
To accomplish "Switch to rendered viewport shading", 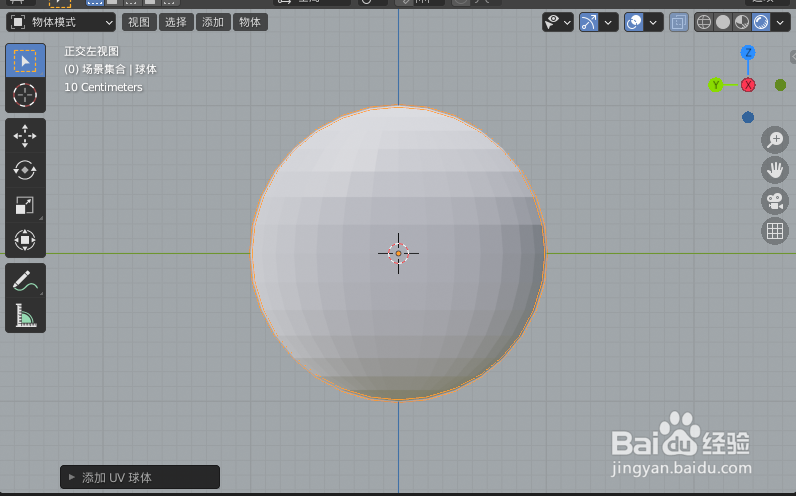I will click(760, 22).
